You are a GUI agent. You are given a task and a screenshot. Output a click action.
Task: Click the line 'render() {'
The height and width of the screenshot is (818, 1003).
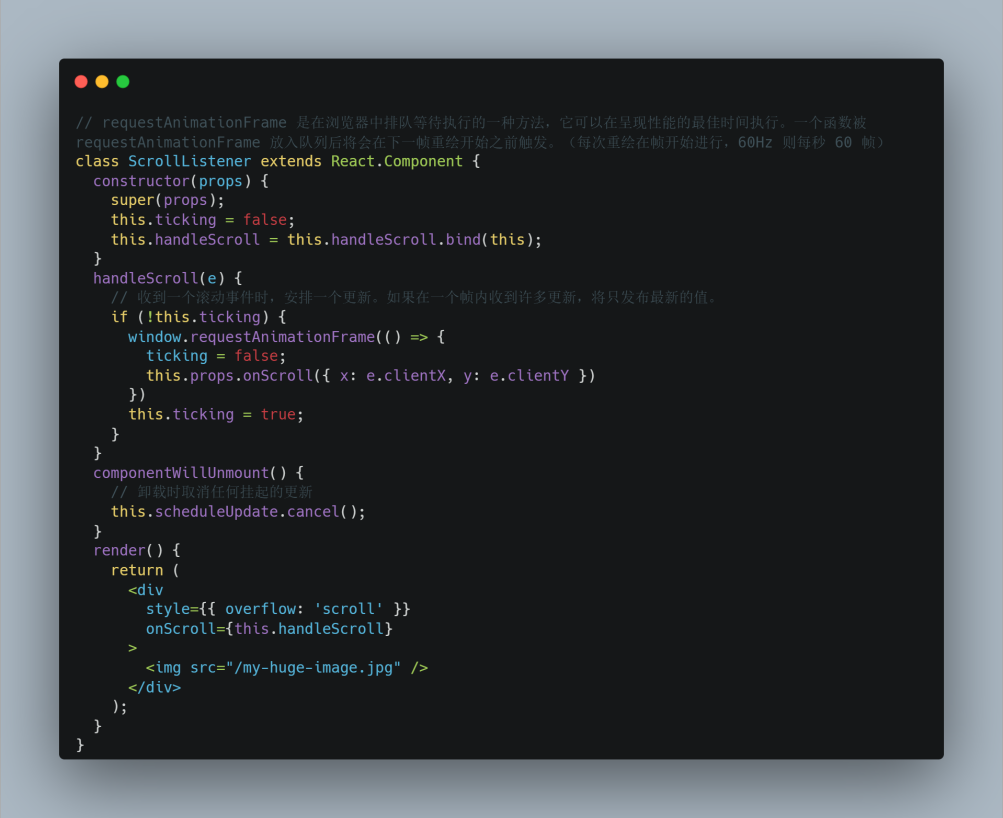pos(137,550)
